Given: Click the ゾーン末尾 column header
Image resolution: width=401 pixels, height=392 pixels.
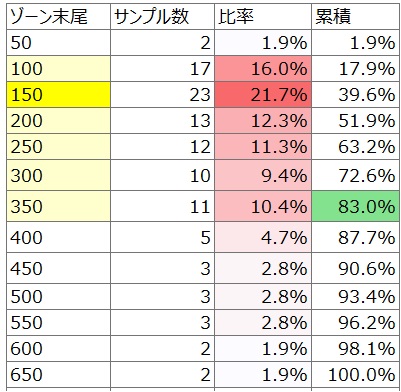Looking at the screenshot, I should click(x=58, y=17).
